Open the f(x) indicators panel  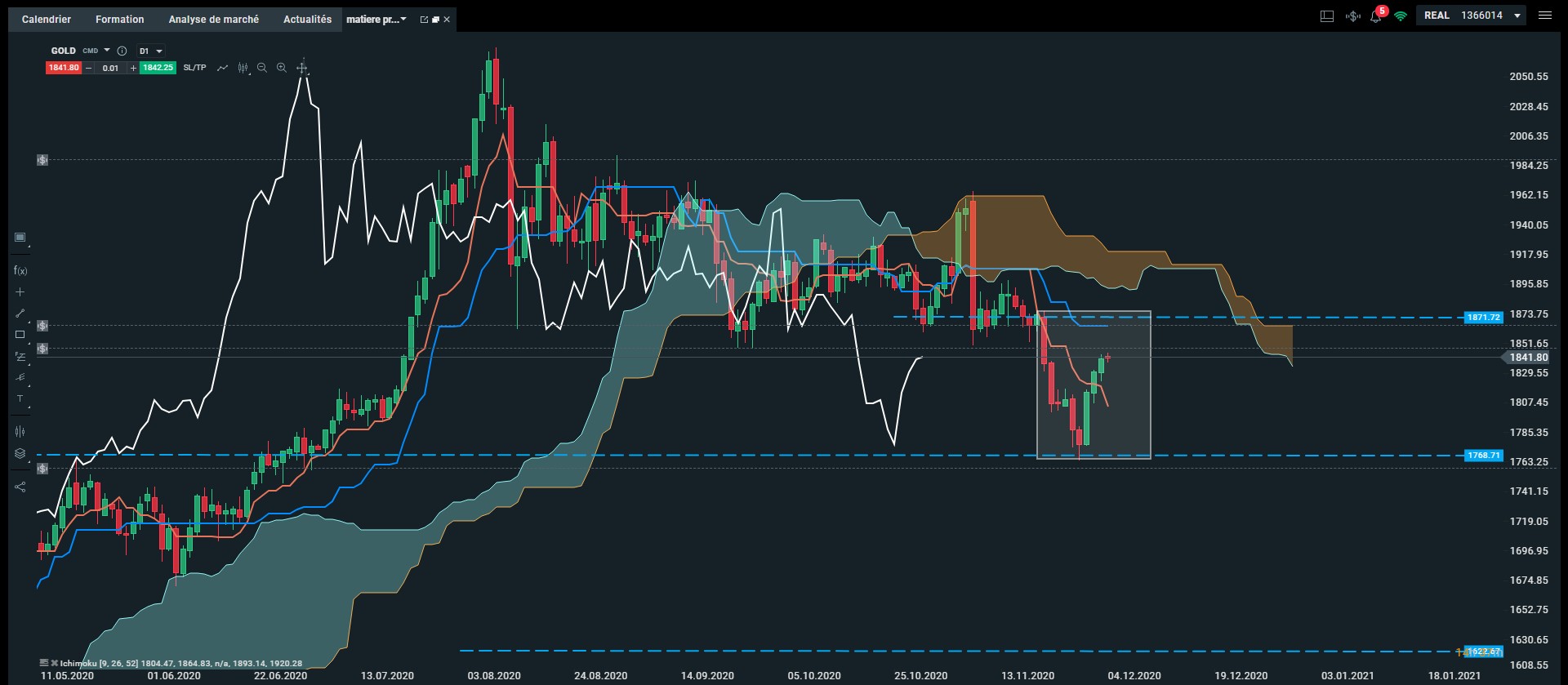[20, 270]
